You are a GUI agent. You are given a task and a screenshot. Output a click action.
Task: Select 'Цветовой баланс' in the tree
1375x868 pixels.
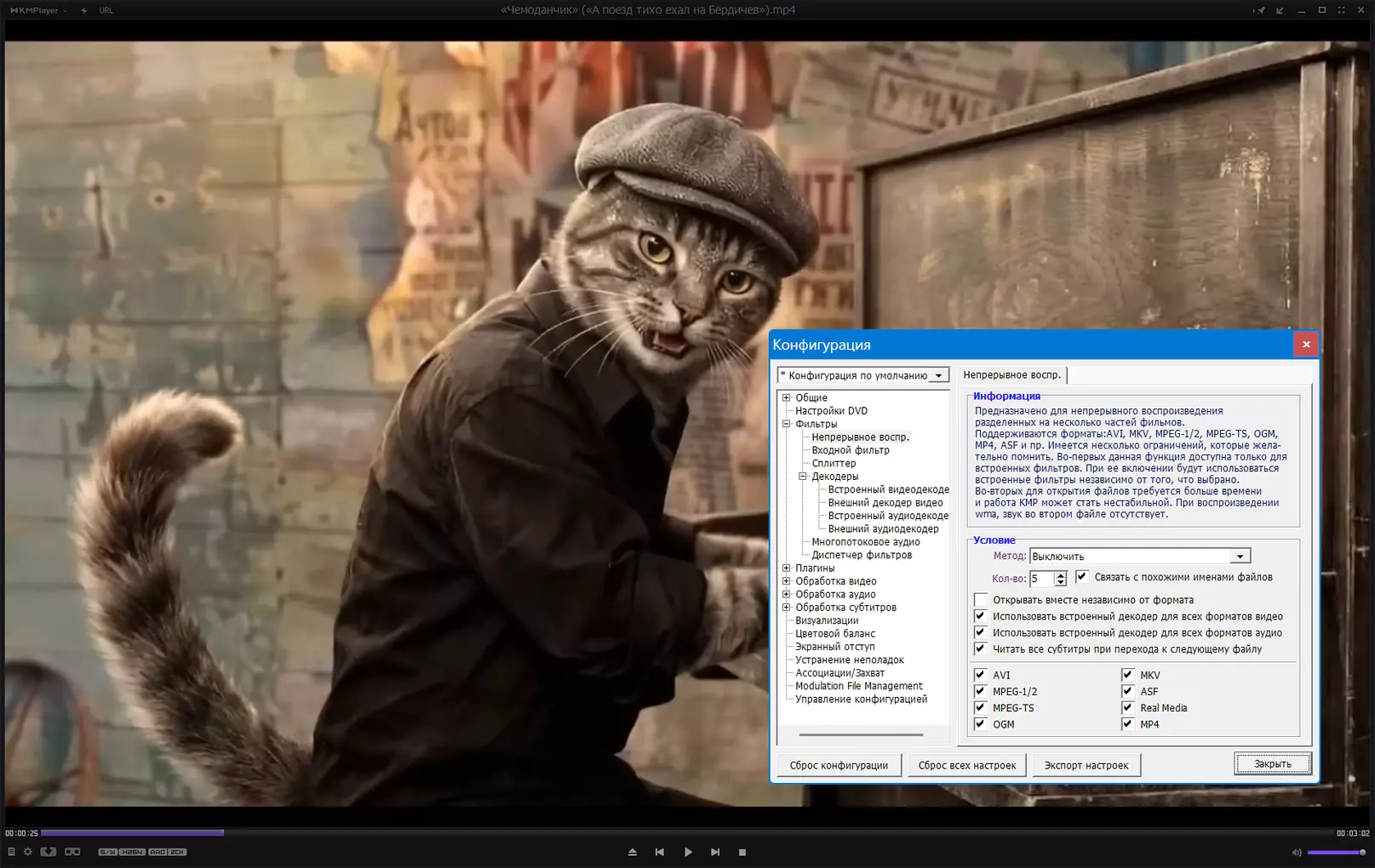(835, 634)
